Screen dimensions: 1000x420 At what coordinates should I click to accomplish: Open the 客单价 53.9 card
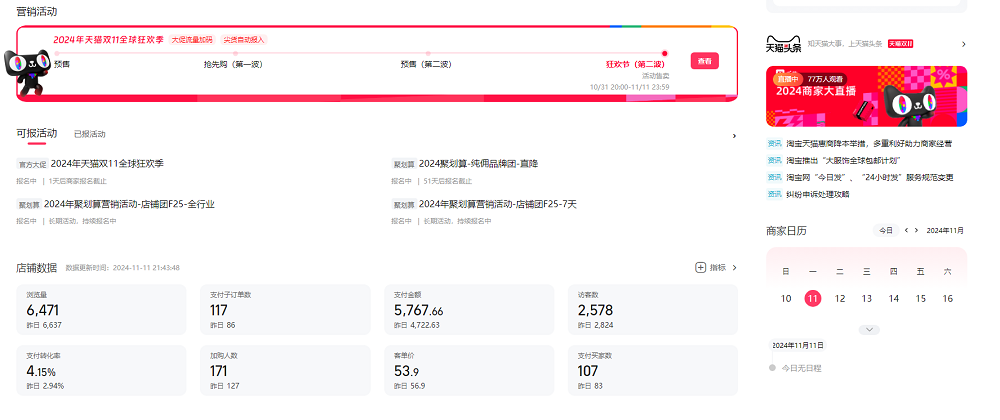point(469,370)
